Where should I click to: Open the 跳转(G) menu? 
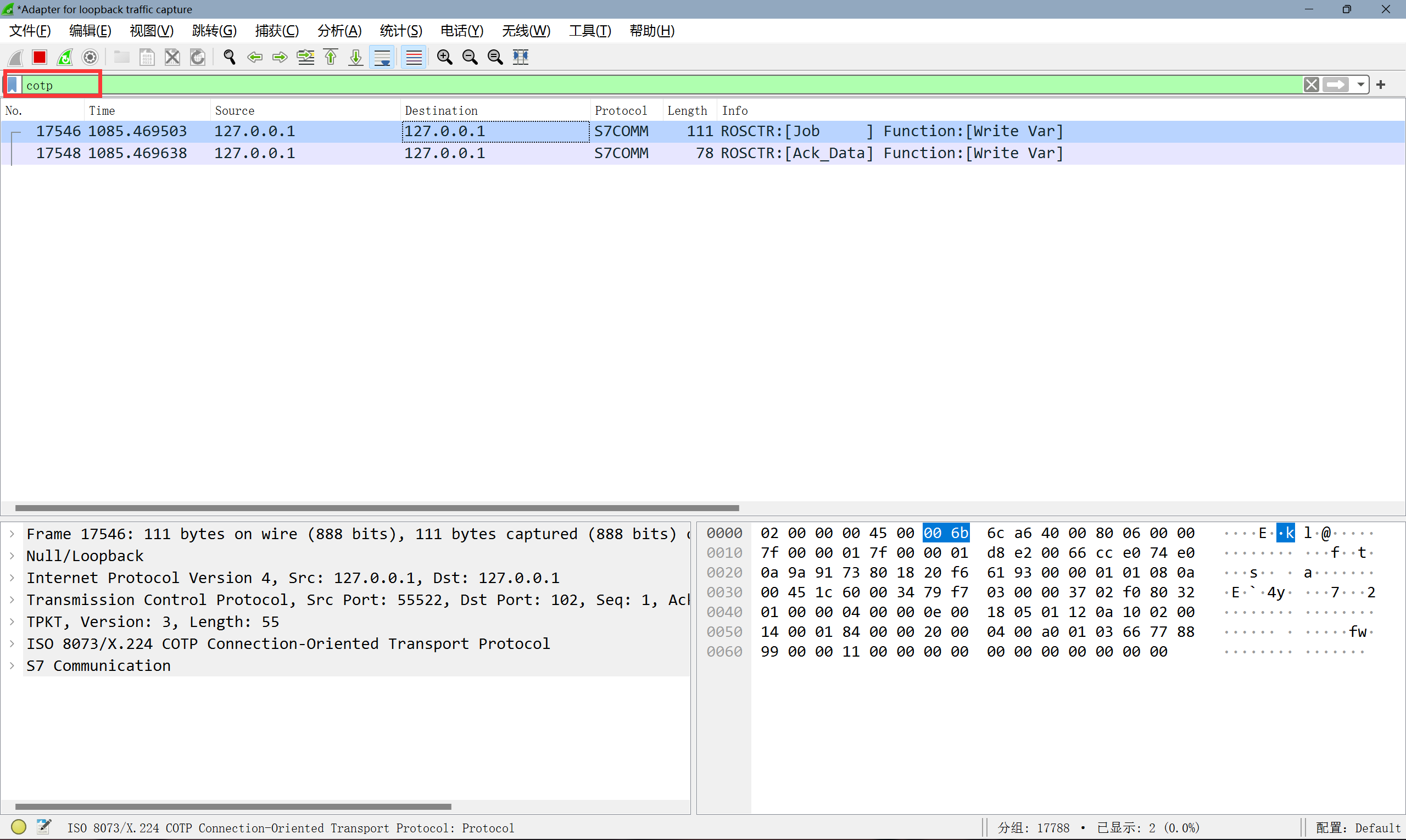click(215, 31)
